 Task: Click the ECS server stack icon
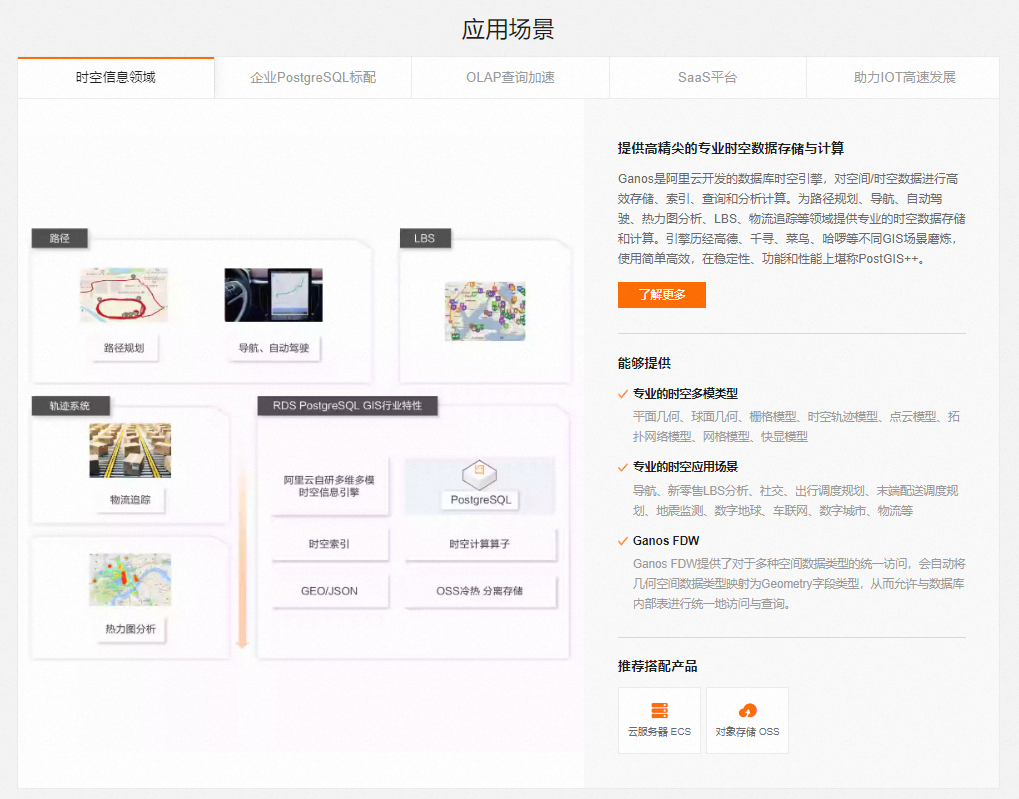click(659, 710)
